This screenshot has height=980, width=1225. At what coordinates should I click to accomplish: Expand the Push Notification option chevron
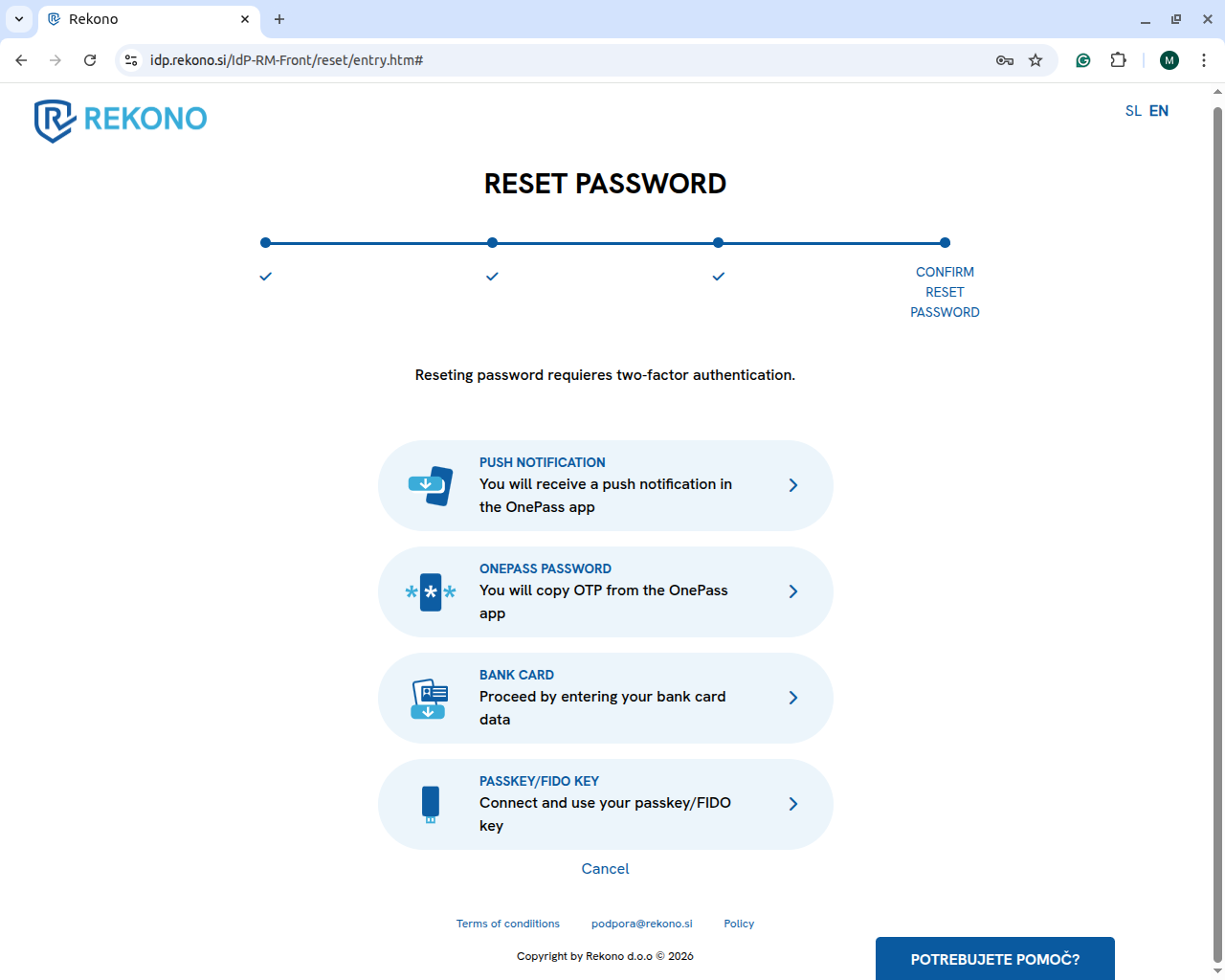click(x=792, y=485)
